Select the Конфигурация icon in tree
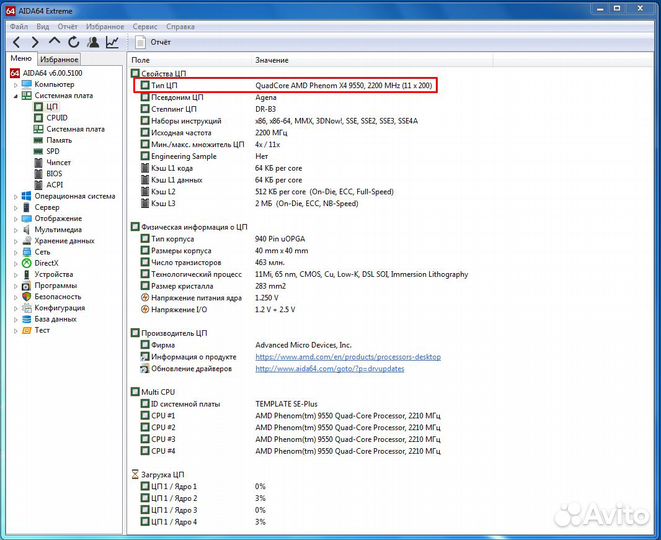 [27, 308]
